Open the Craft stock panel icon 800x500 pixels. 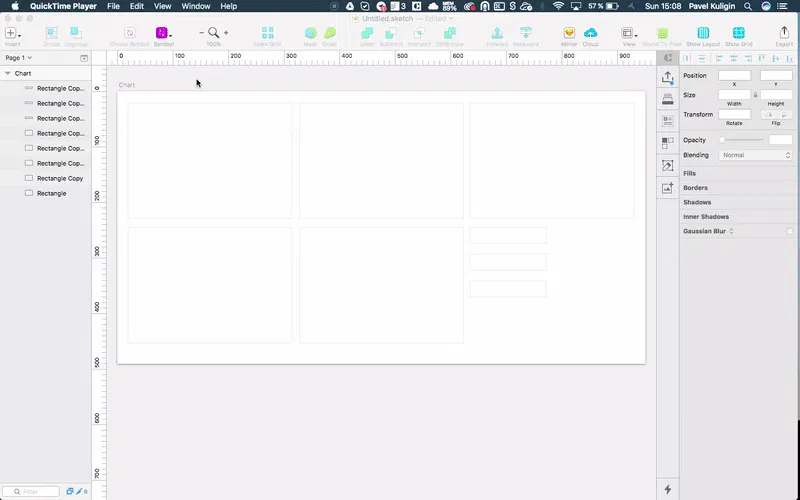click(x=668, y=99)
